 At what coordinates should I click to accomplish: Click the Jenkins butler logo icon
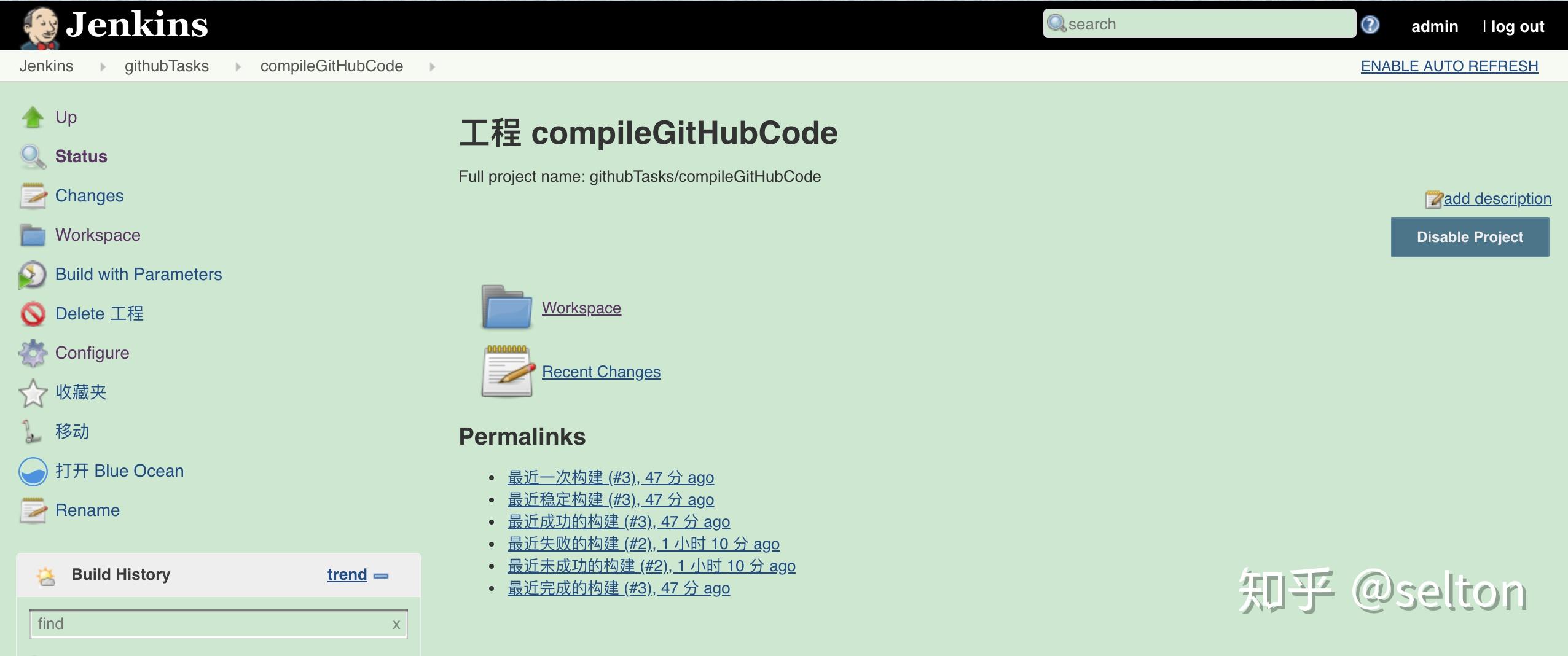pos(40,28)
